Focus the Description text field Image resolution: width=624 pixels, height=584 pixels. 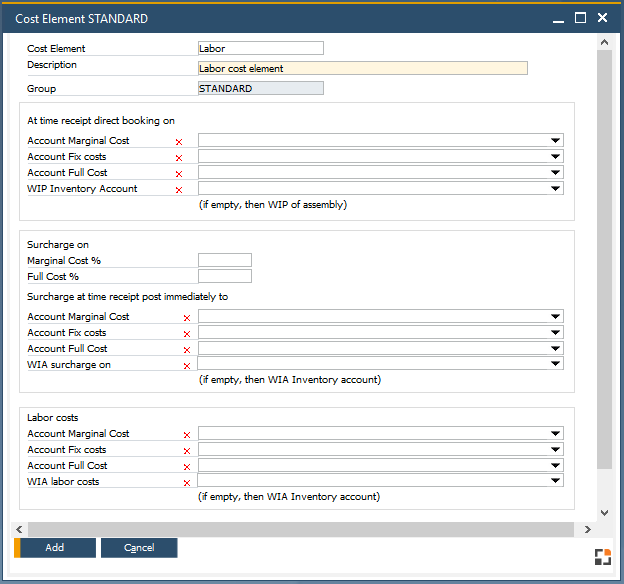point(363,69)
